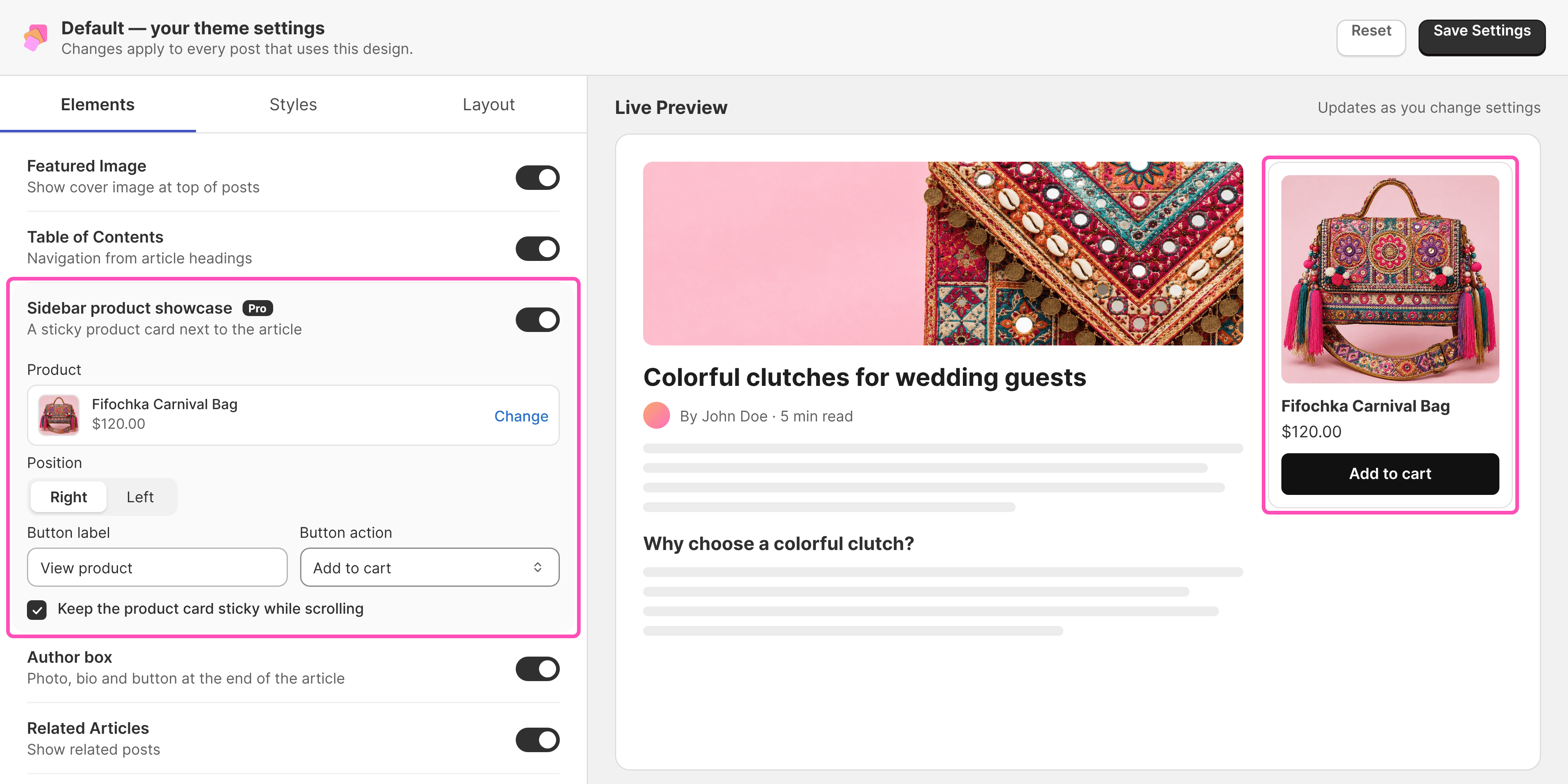Toggle the Table of Contents switch
The width and height of the screenshot is (1568, 784).
[x=537, y=248]
